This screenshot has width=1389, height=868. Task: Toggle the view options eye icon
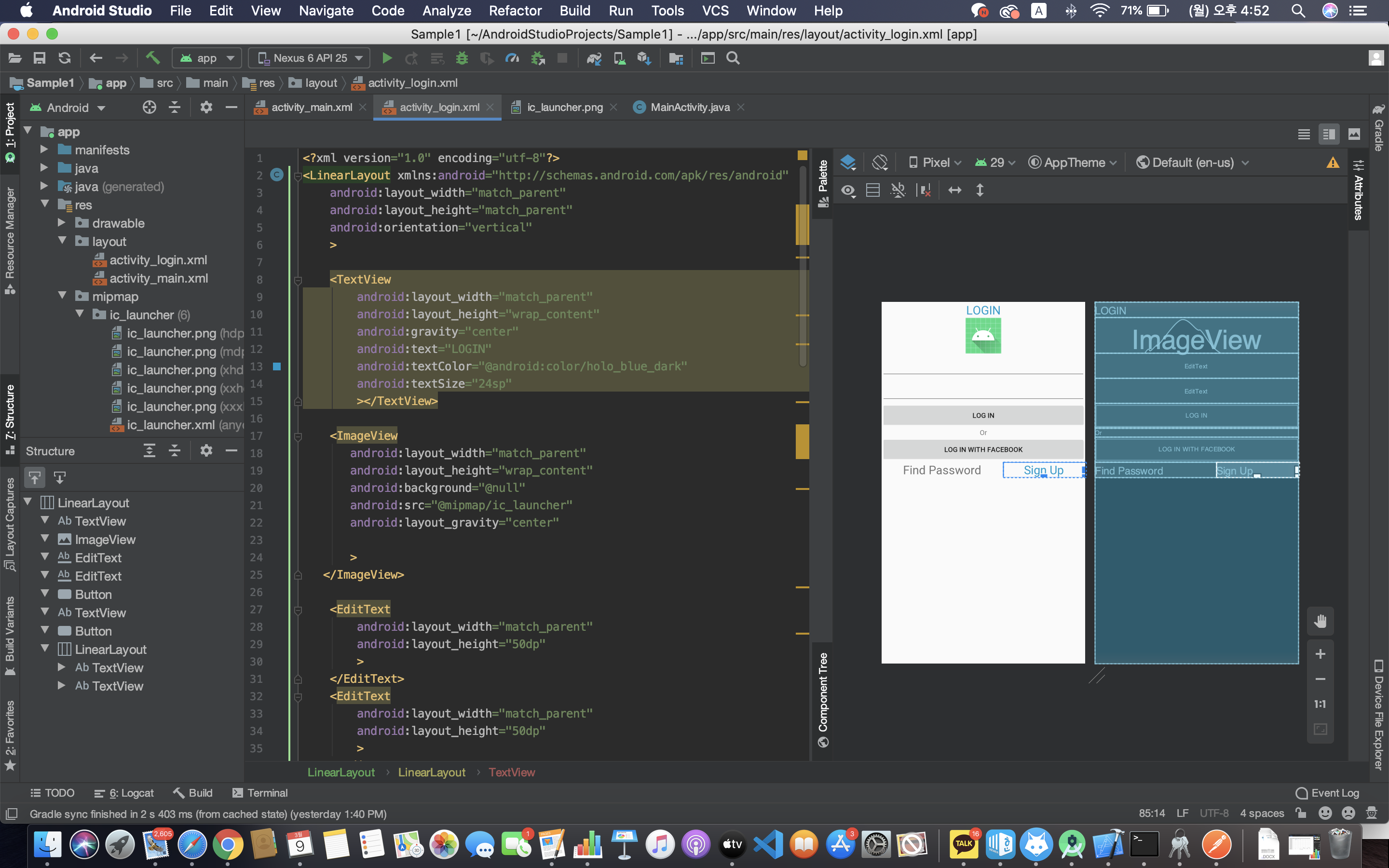click(x=848, y=190)
